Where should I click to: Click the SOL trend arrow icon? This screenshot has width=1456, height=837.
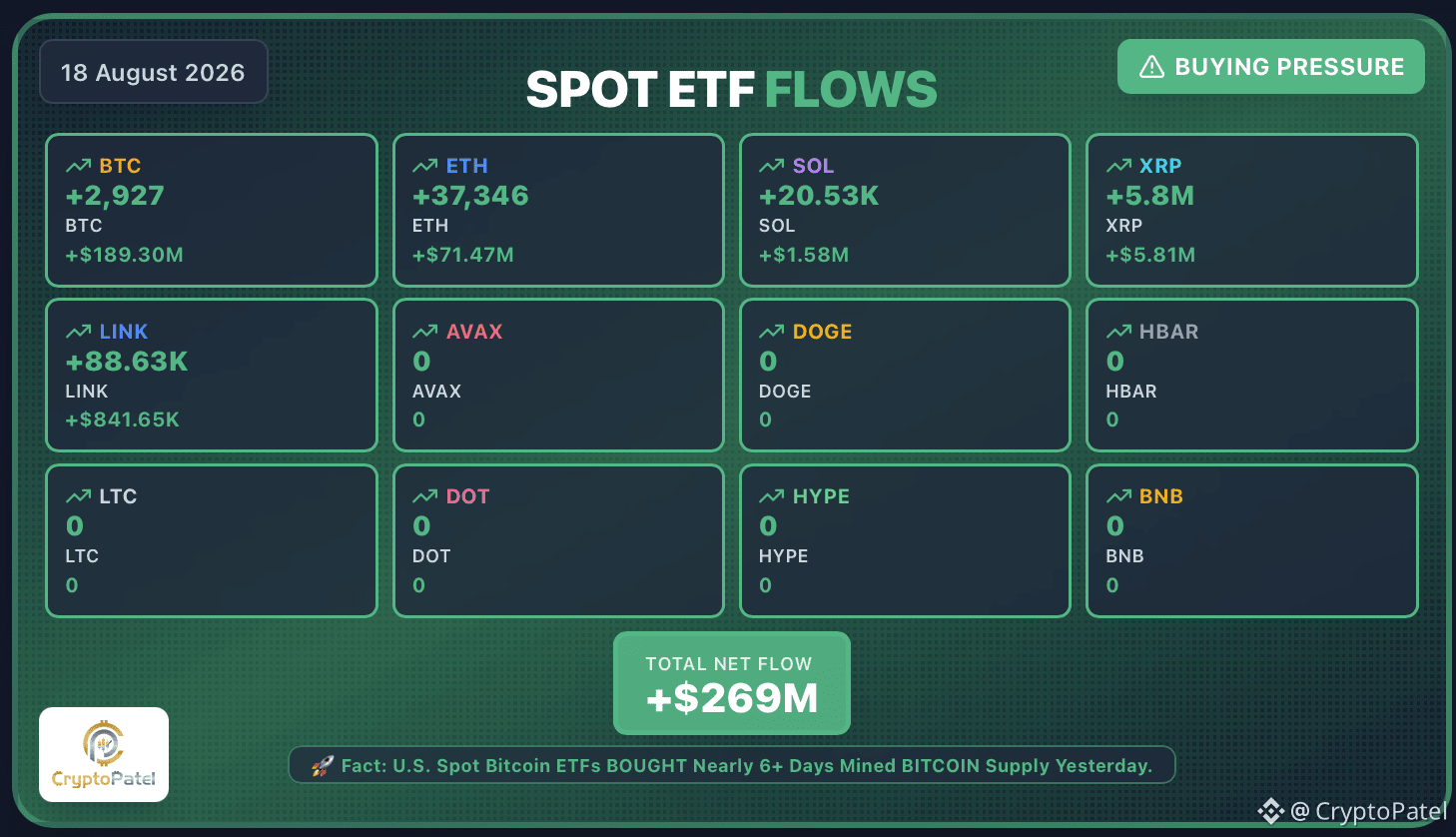[x=771, y=166]
